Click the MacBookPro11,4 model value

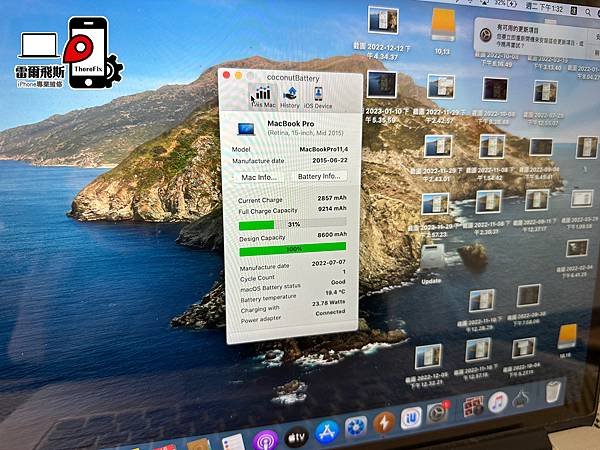(323, 149)
